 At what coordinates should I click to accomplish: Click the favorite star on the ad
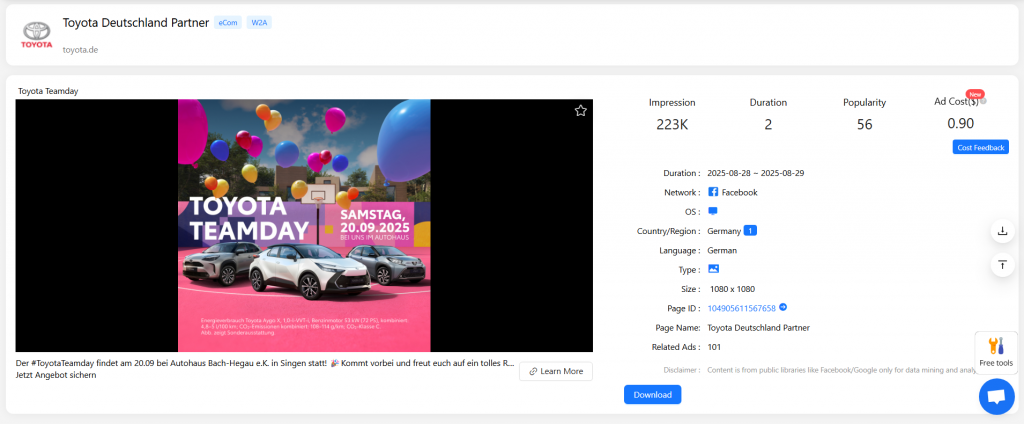click(580, 111)
